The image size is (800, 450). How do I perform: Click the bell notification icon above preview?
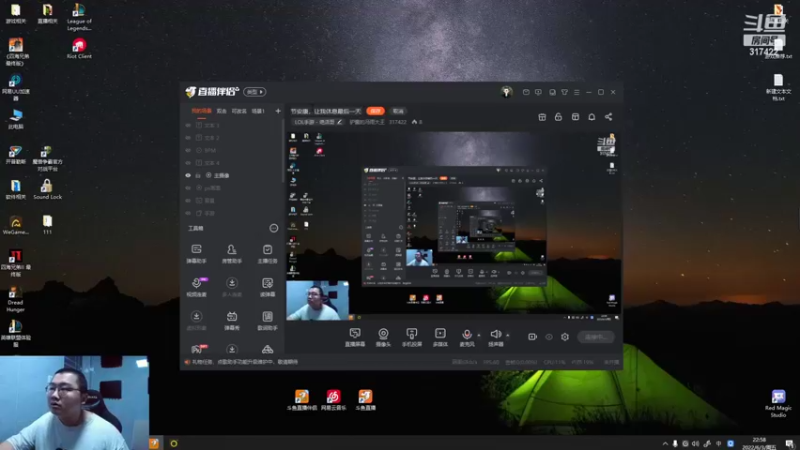(x=592, y=117)
